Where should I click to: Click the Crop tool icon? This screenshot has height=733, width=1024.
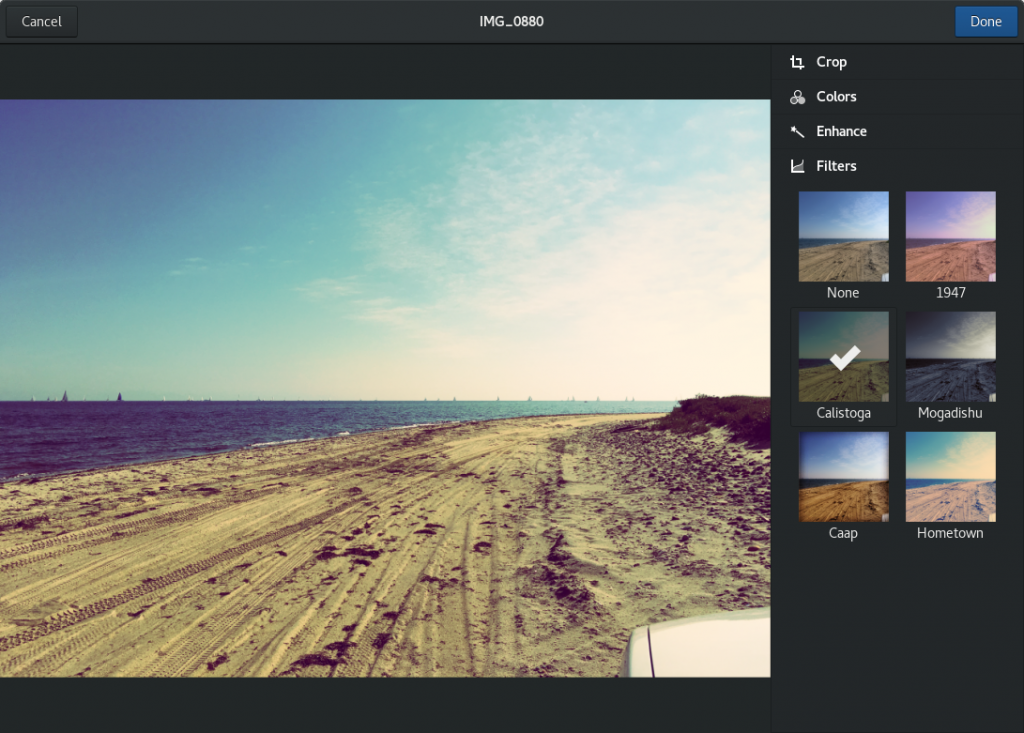pyautogui.click(x=797, y=62)
